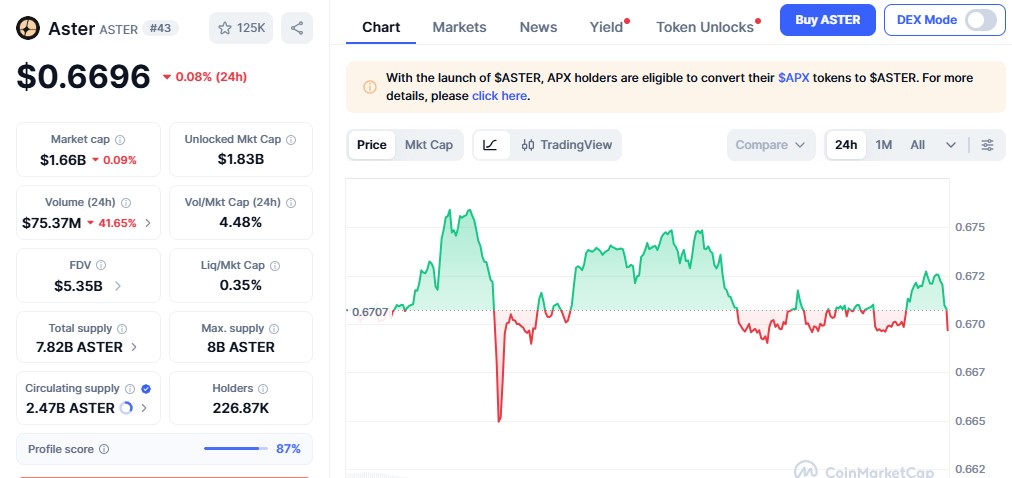Click the Volume (24h) info icon

pyautogui.click(x=126, y=203)
